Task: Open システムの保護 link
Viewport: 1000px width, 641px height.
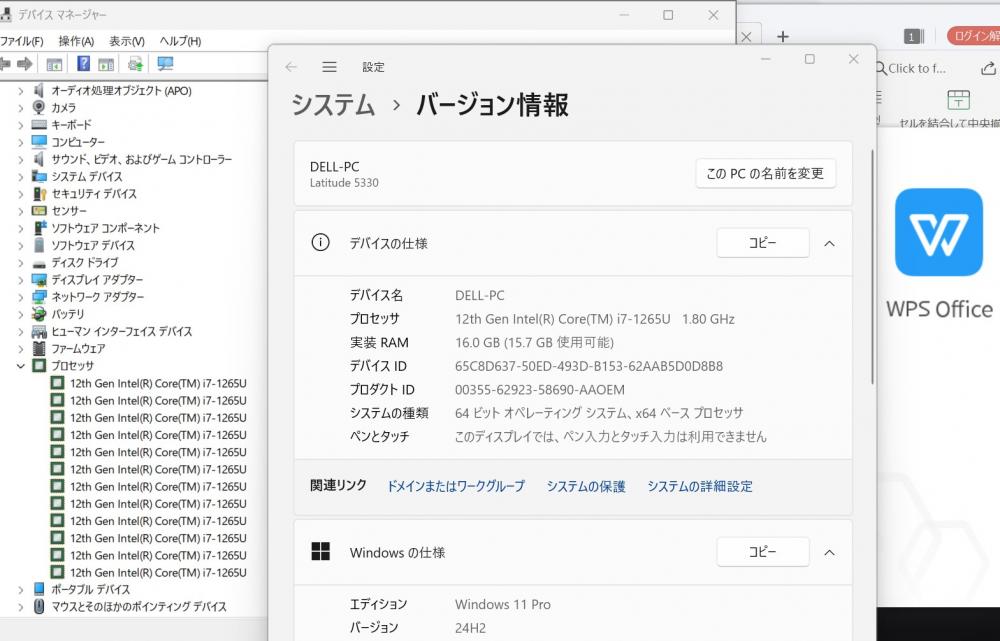Action: tap(585, 486)
